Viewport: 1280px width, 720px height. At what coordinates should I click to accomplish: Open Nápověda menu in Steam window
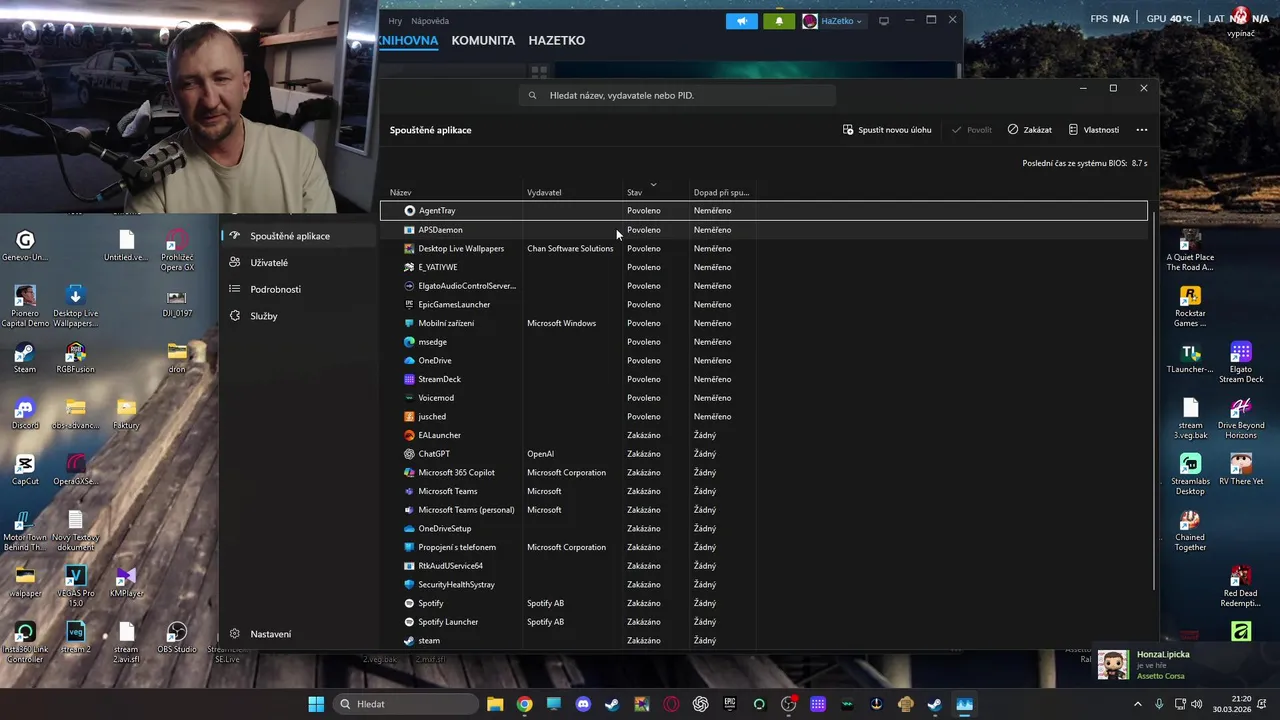pyautogui.click(x=430, y=21)
